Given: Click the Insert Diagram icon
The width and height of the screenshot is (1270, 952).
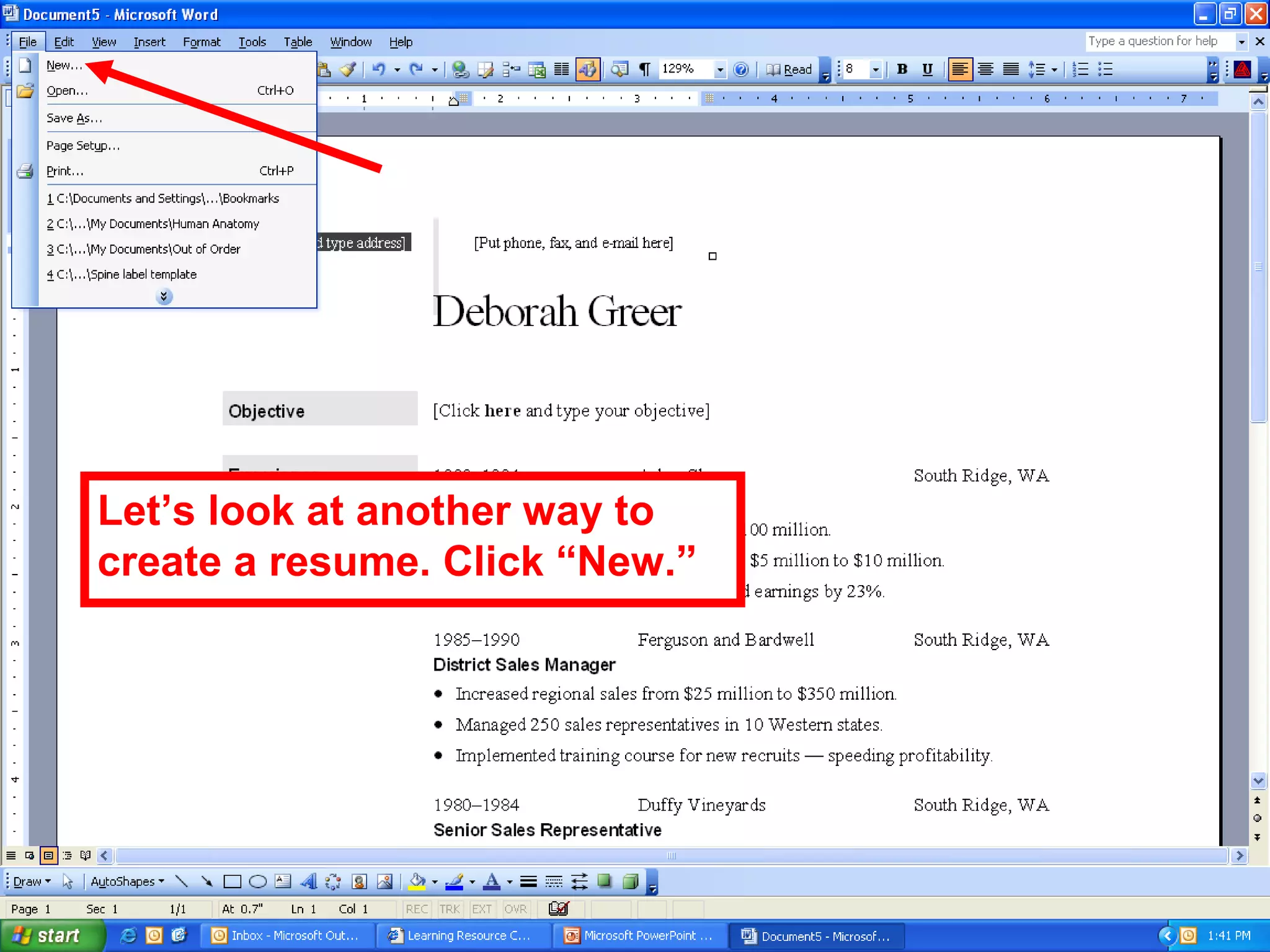Looking at the screenshot, I should point(334,881).
